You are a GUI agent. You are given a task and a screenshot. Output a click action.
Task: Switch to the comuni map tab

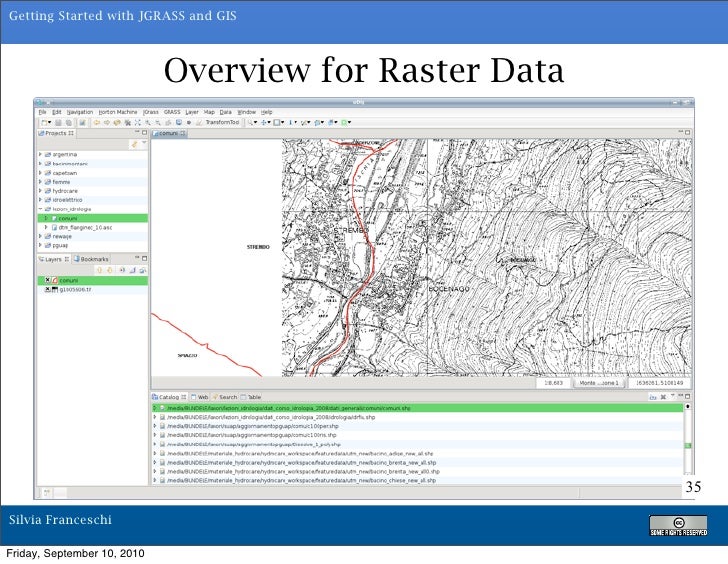(x=169, y=133)
